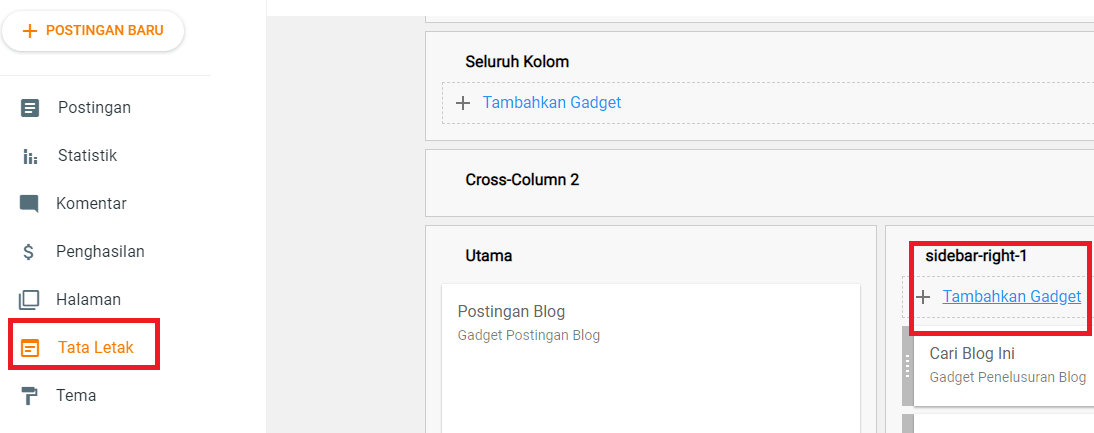
Task: Click the plus icon under sidebar-right-1
Action: [924, 297]
